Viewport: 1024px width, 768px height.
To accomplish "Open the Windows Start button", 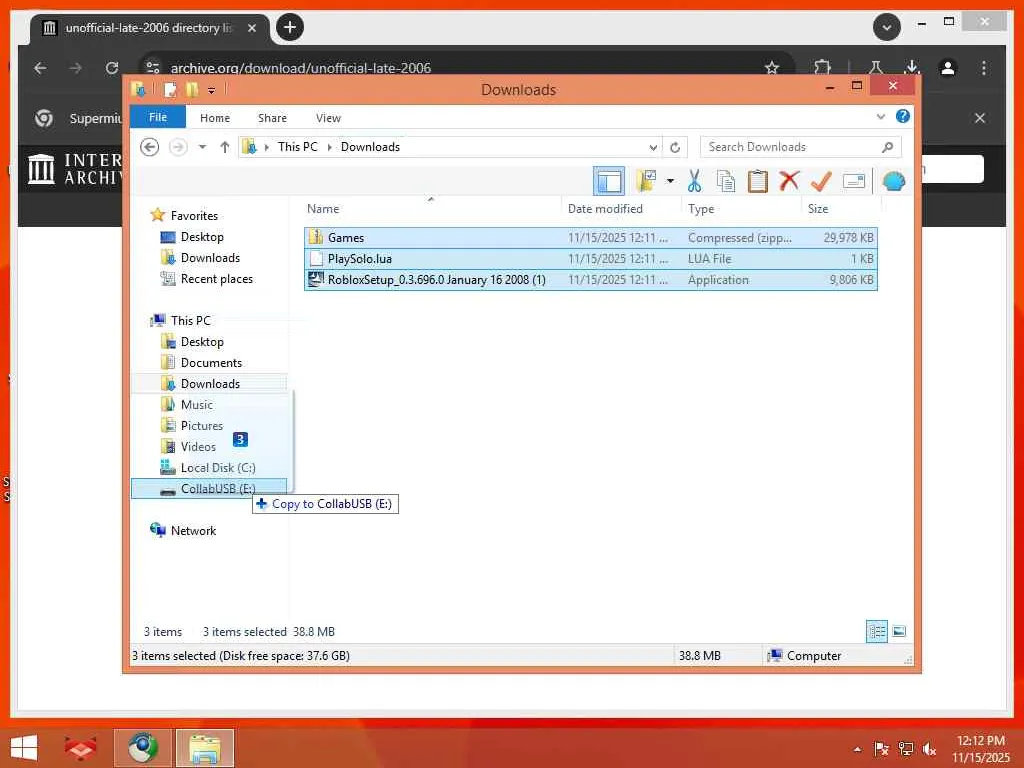I will (x=24, y=747).
